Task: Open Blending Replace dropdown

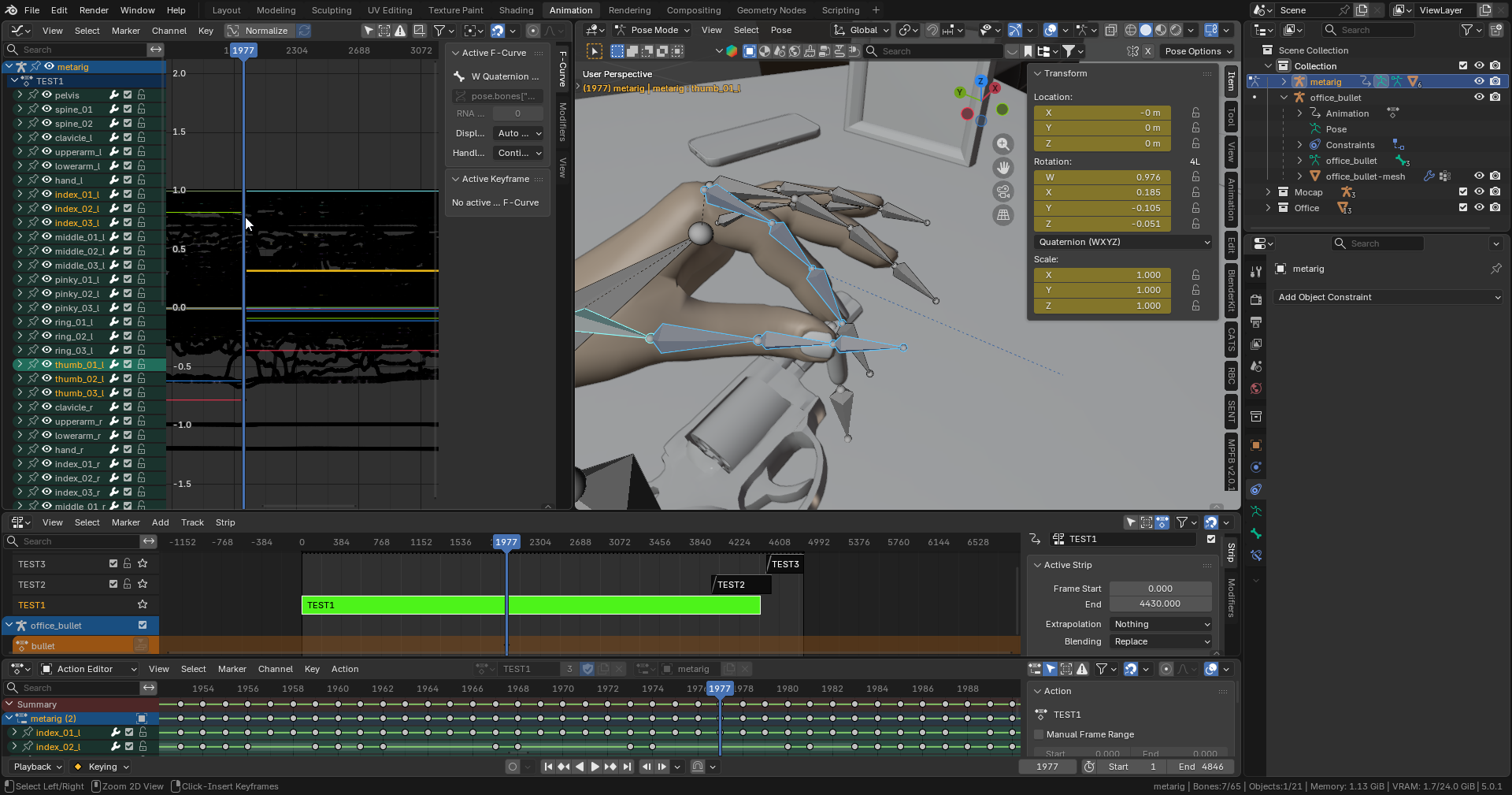Action: click(x=1161, y=641)
